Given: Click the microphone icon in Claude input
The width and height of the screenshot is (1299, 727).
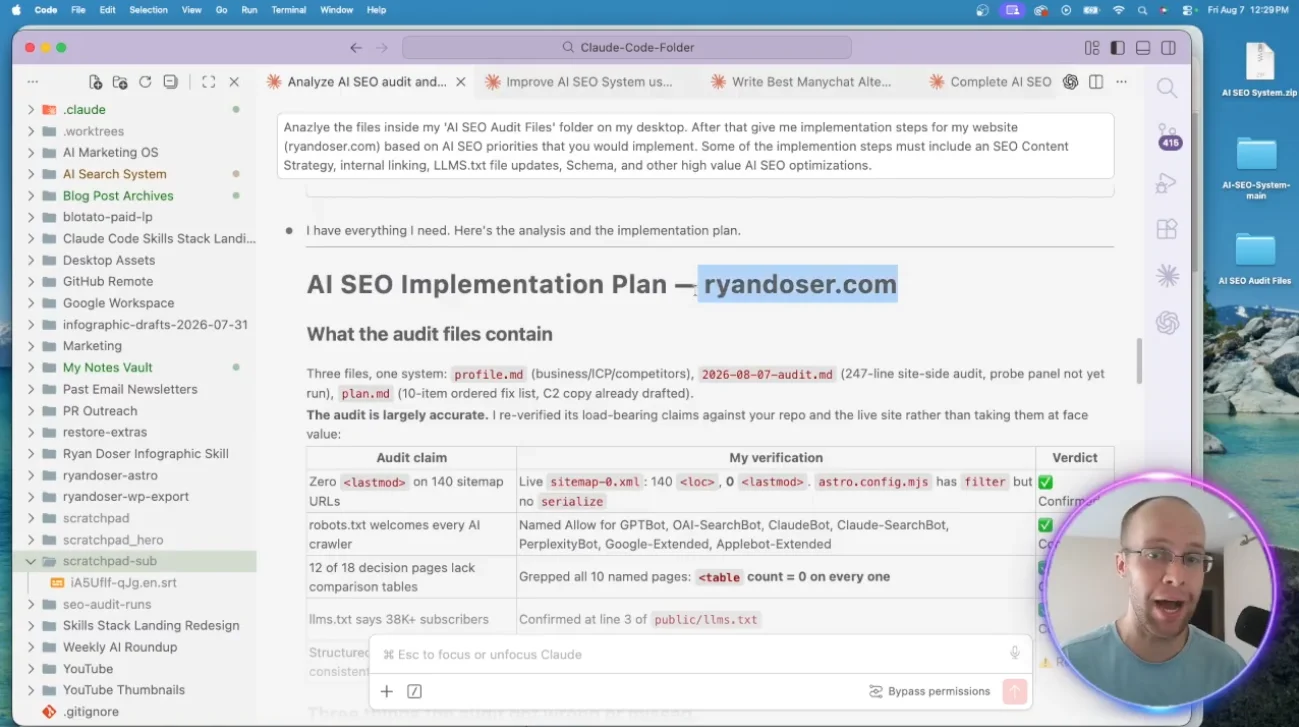Looking at the screenshot, I should 1015,653.
